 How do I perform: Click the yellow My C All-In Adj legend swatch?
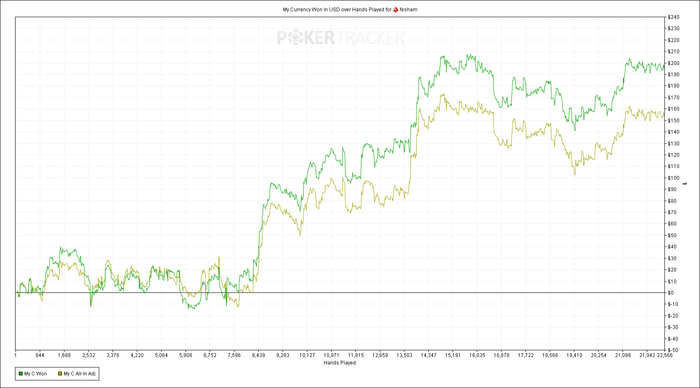[x=60, y=374]
